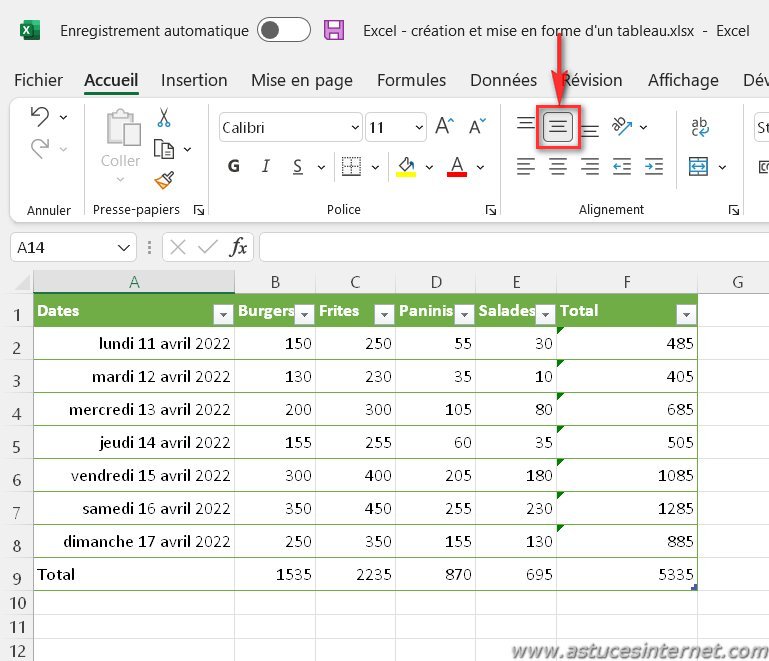
Task: Click the align right icon
Action: coord(590,167)
